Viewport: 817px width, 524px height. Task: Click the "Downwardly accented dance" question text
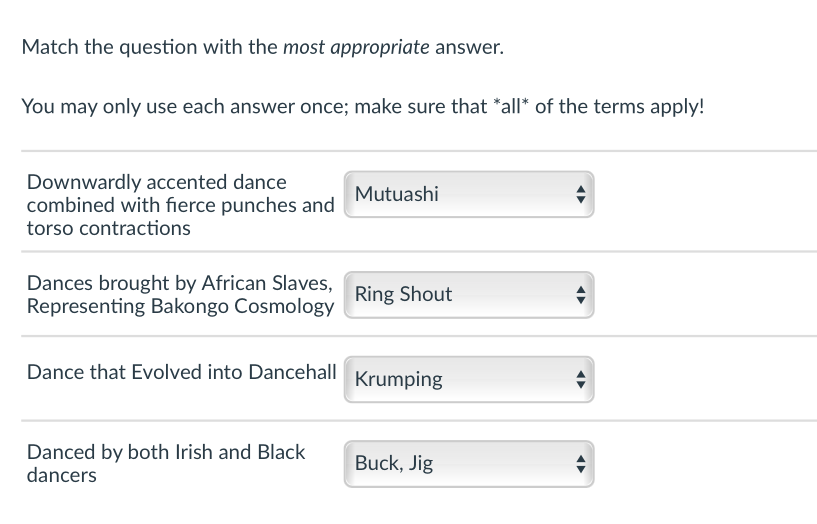[x=156, y=182]
